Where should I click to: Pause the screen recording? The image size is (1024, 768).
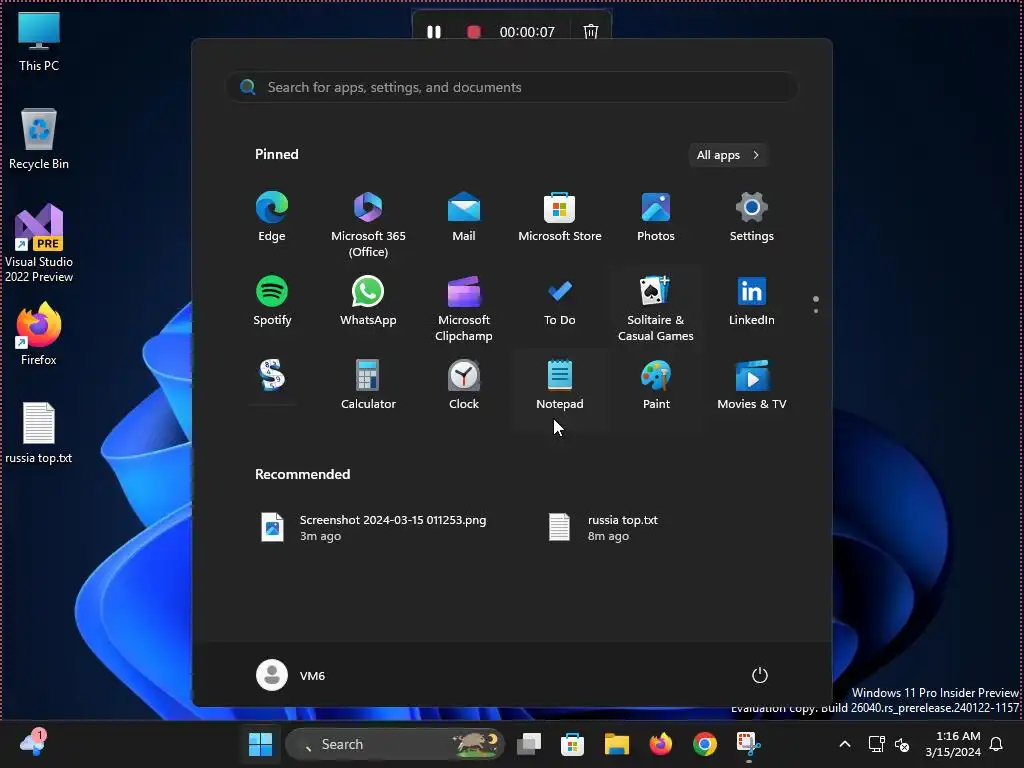pyautogui.click(x=434, y=31)
